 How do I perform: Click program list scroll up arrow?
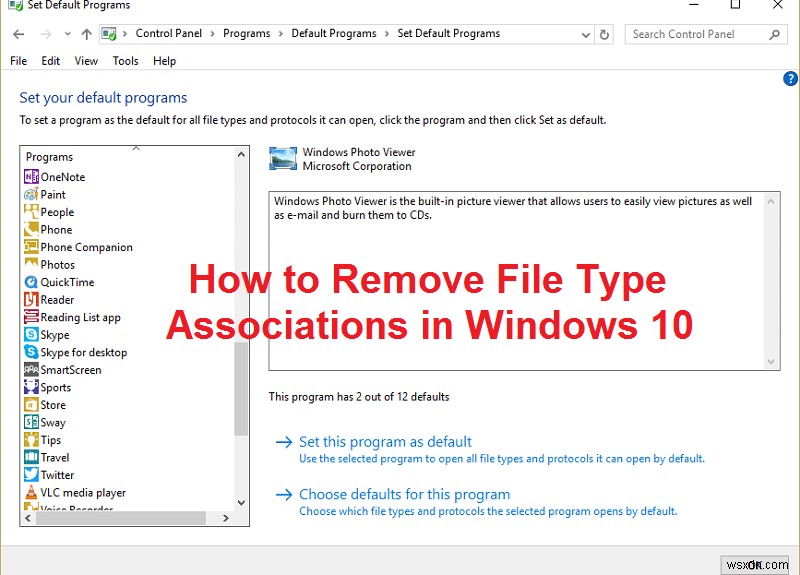[x=241, y=154]
